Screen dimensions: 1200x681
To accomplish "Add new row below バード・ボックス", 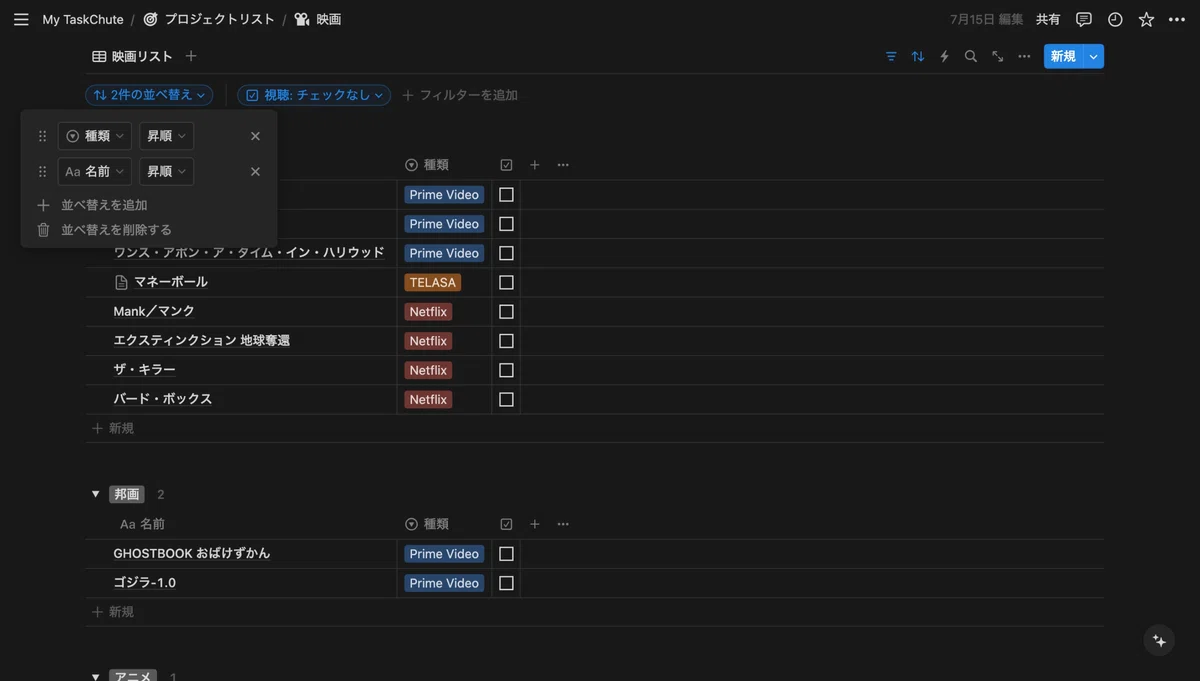I will (x=113, y=428).
